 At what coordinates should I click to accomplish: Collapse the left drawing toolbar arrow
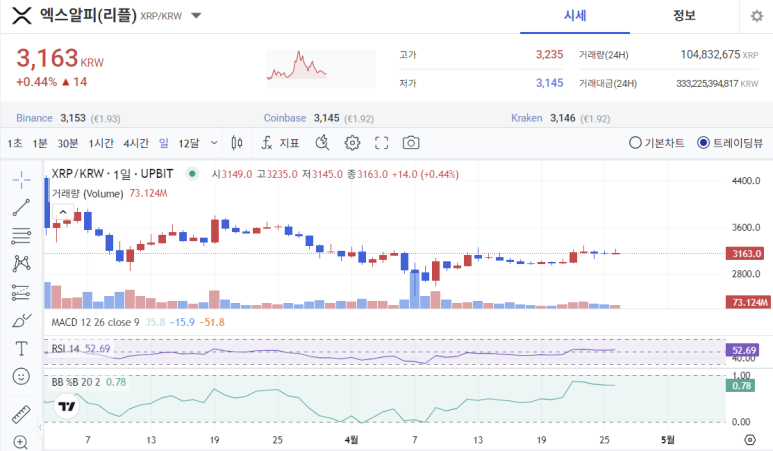[40, 427]
